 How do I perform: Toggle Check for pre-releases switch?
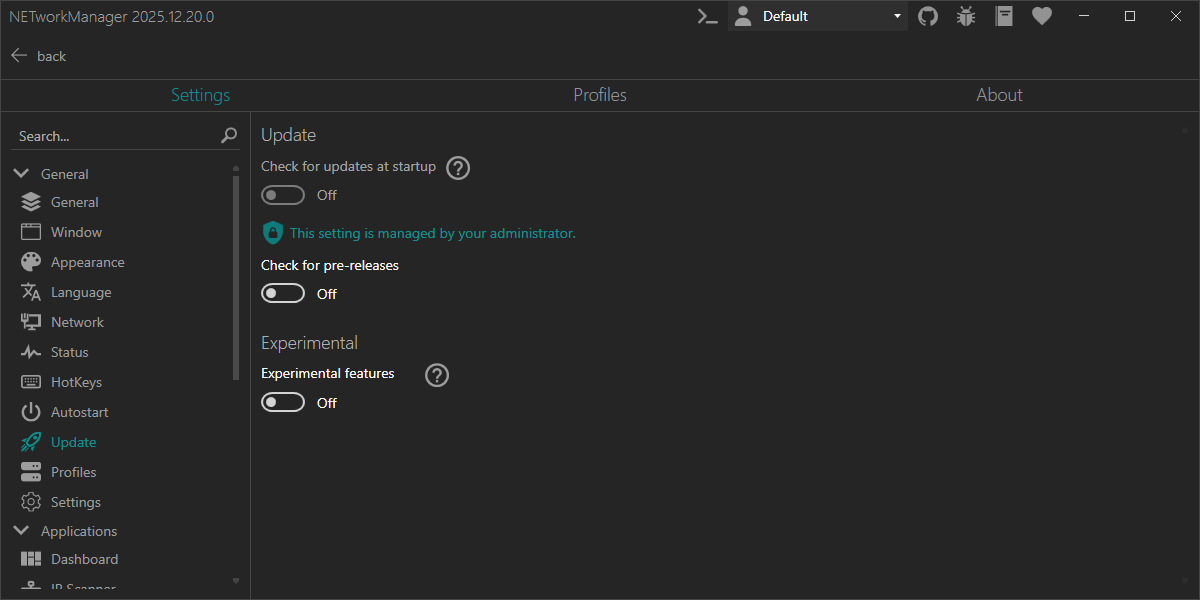(x=283, y=294)
